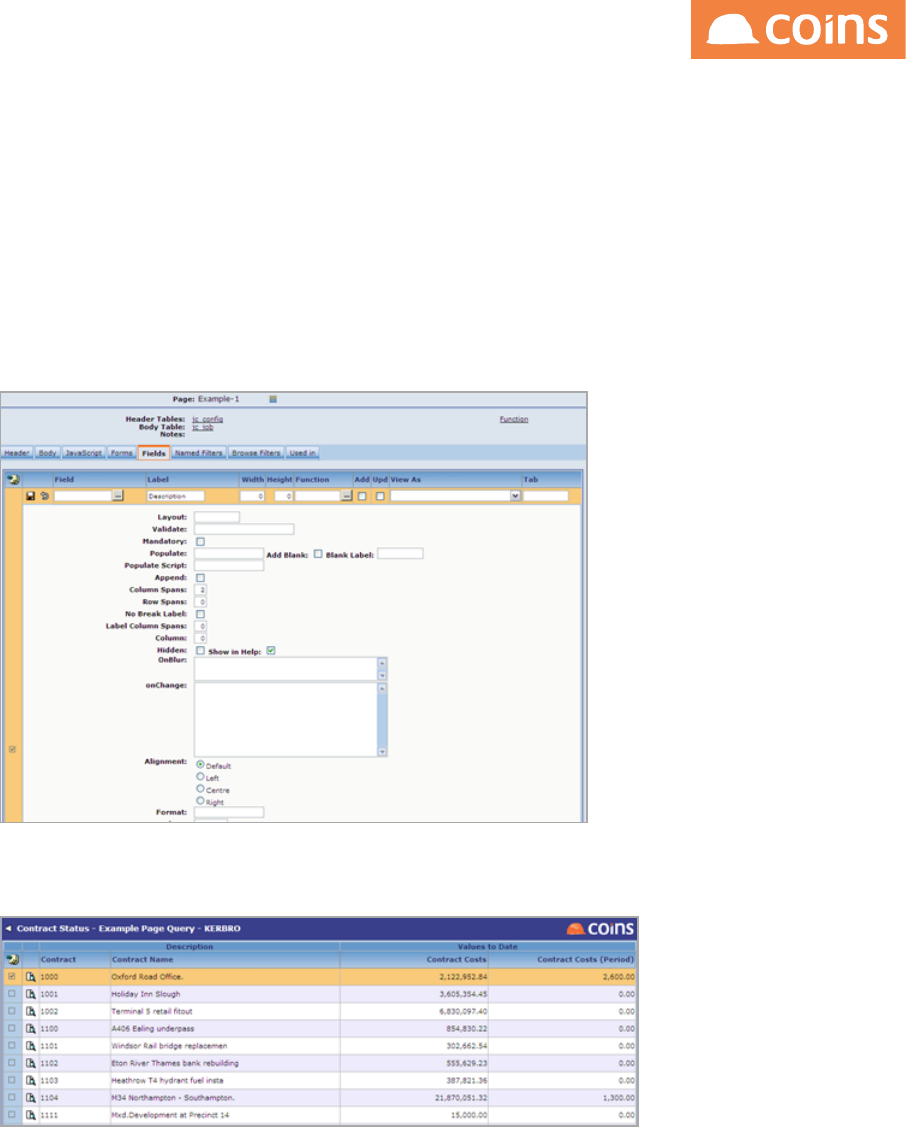Toggle the No Break Label checkbox
Image resolution: width=906 pixels, height=1127 pixels.
[200, 614]
